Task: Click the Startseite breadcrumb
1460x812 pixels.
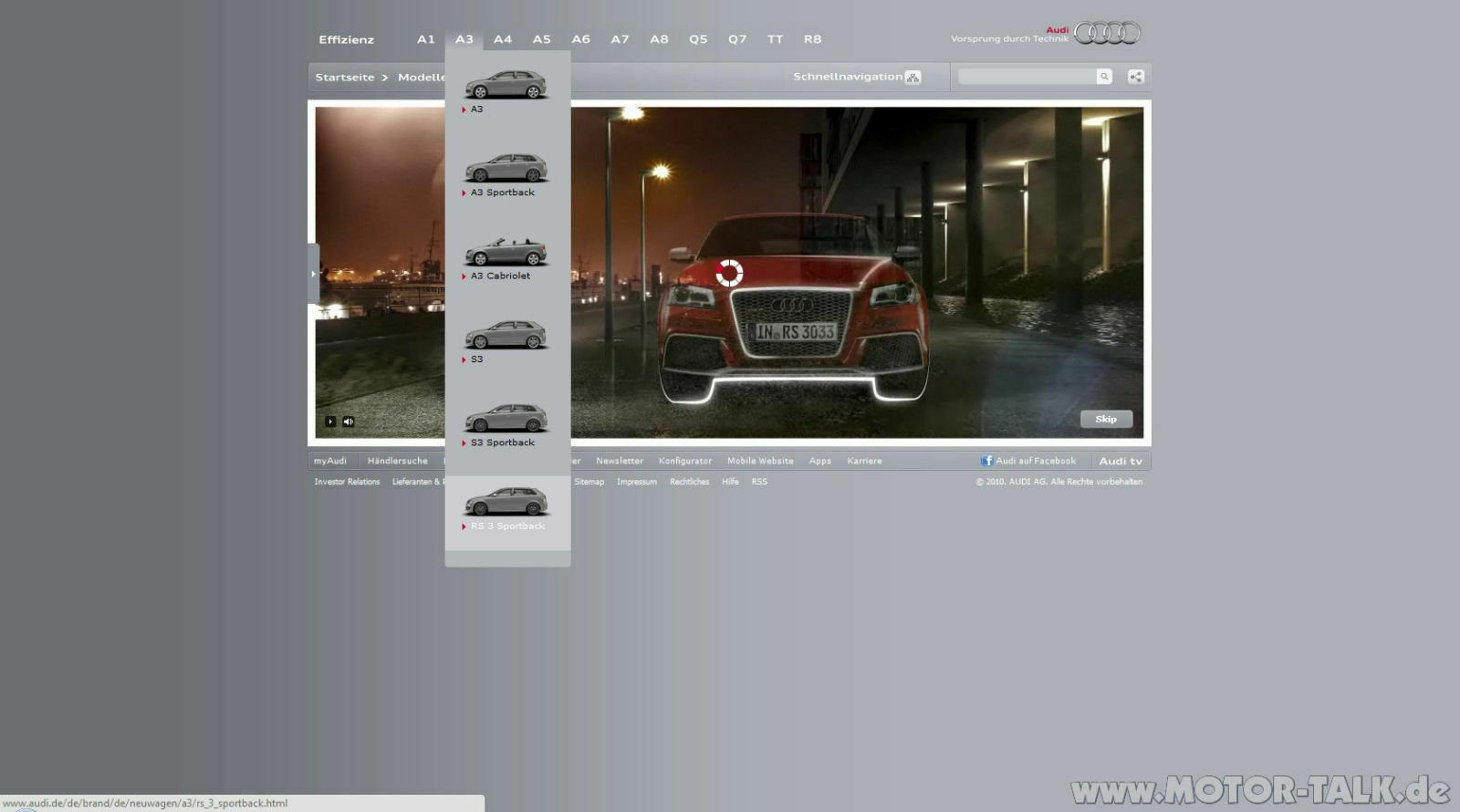Action: (345, 78)
